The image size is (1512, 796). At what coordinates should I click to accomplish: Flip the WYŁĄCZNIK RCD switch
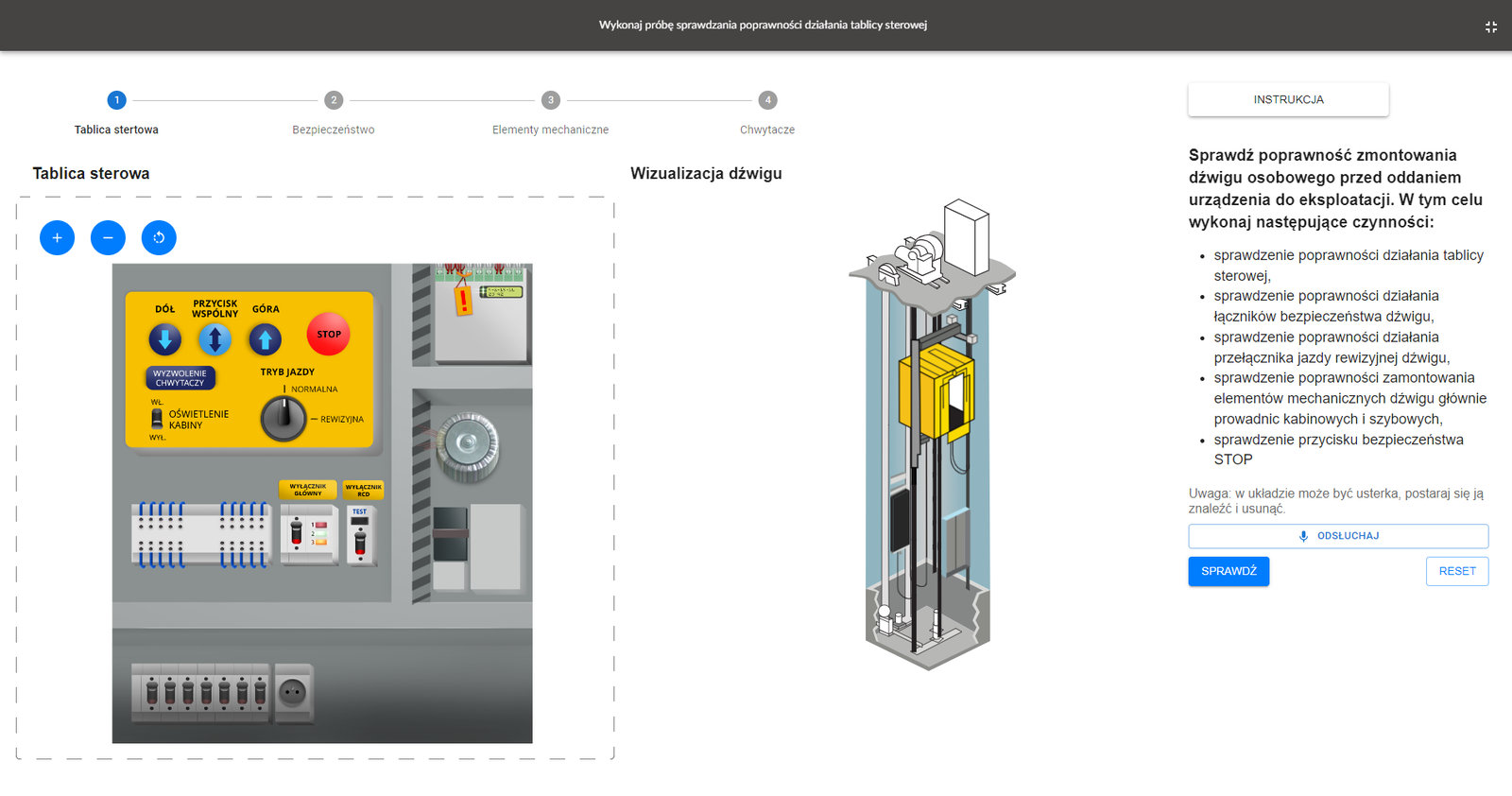(359, 541)
